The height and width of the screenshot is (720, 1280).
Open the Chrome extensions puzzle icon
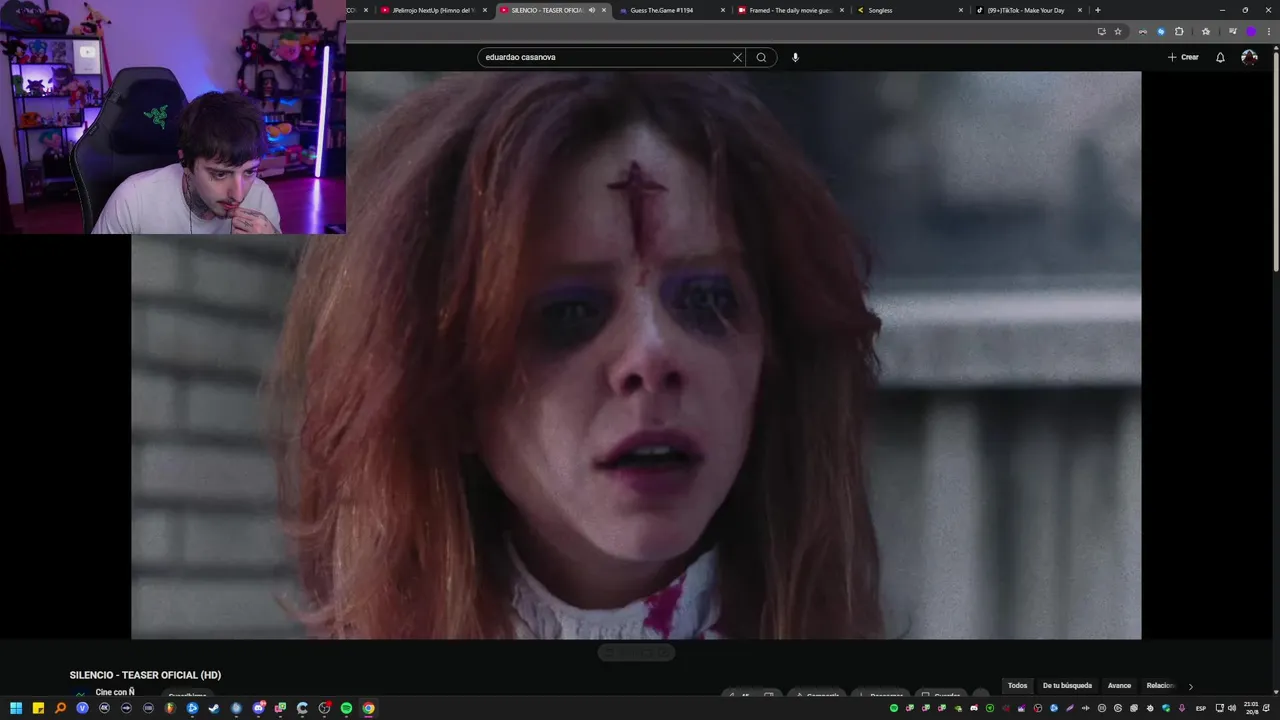[x=1179, y=31]
